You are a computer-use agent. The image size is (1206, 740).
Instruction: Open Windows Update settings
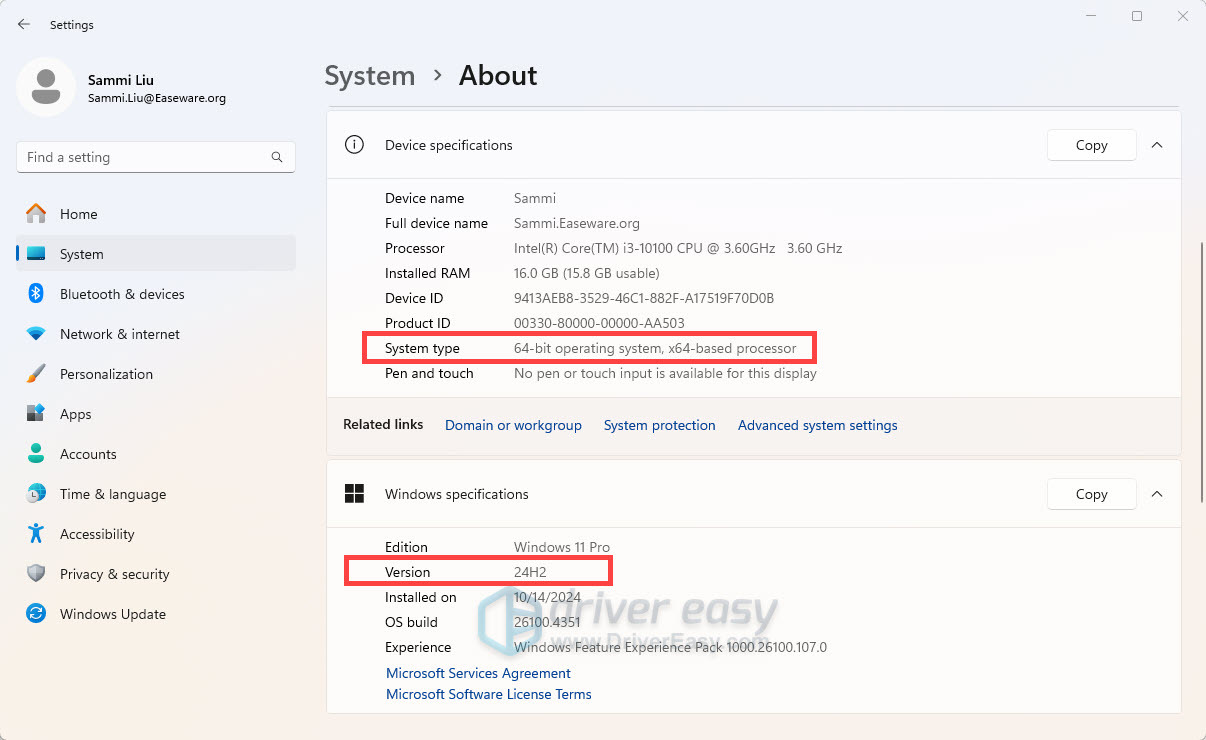(156, 614)
